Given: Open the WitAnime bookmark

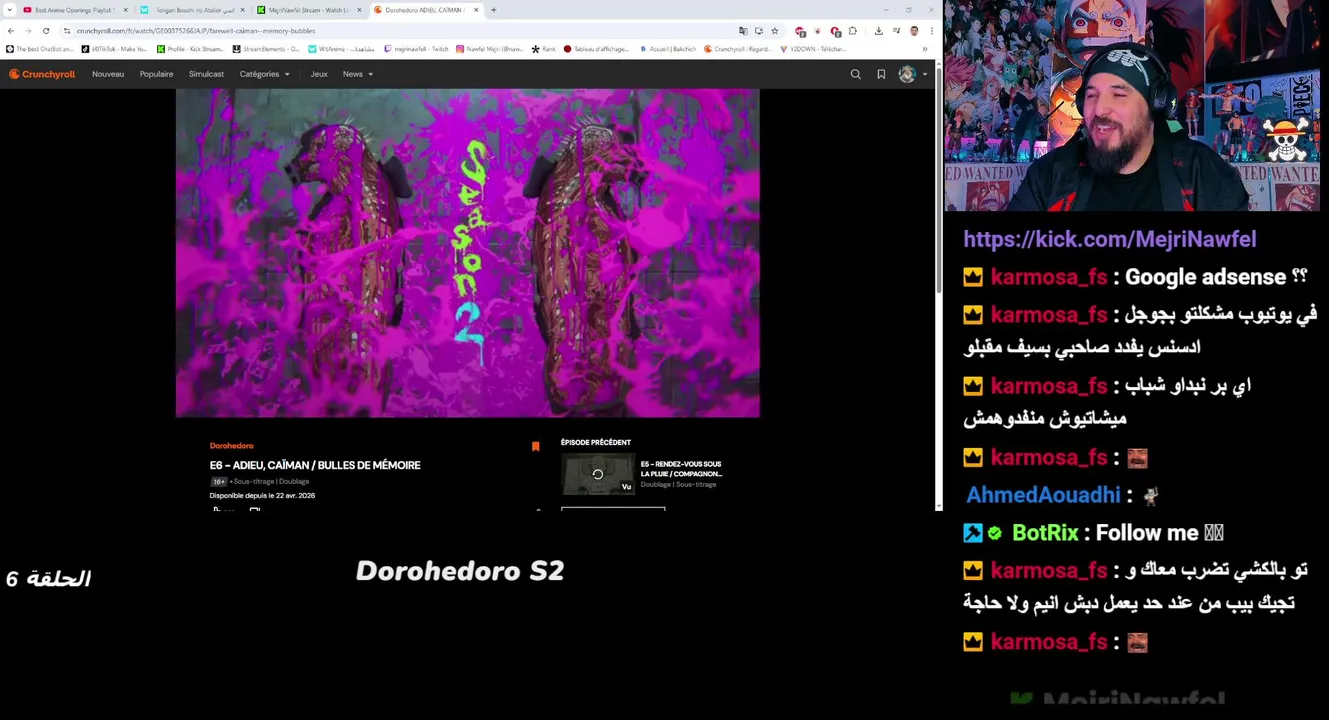Looking at the screenshot, I should [342, 49].
